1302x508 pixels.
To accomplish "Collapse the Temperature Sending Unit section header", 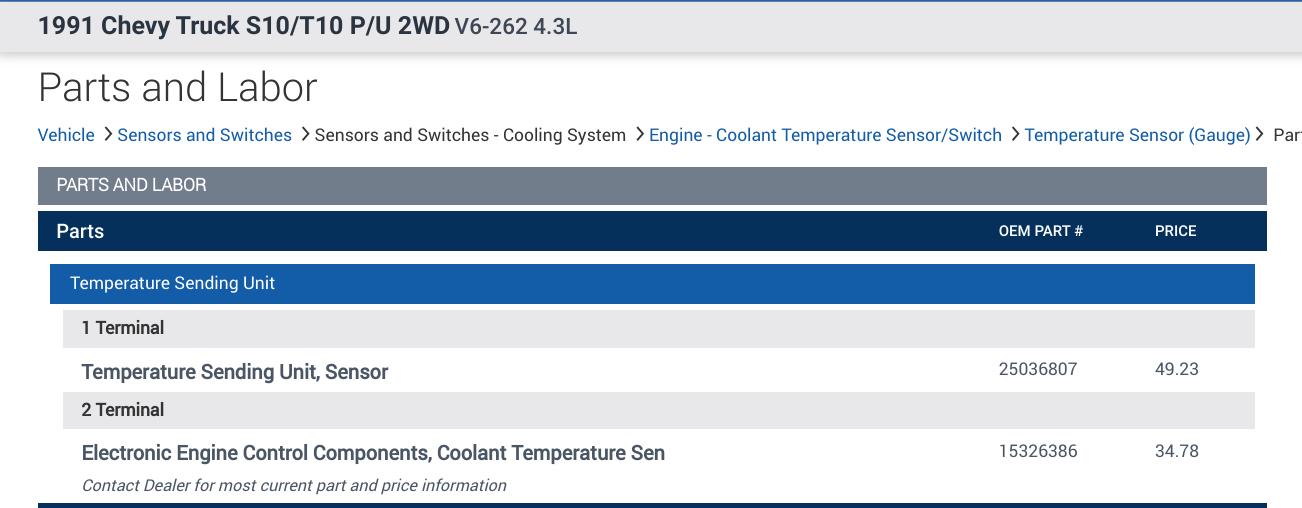I will coord(652,284).
